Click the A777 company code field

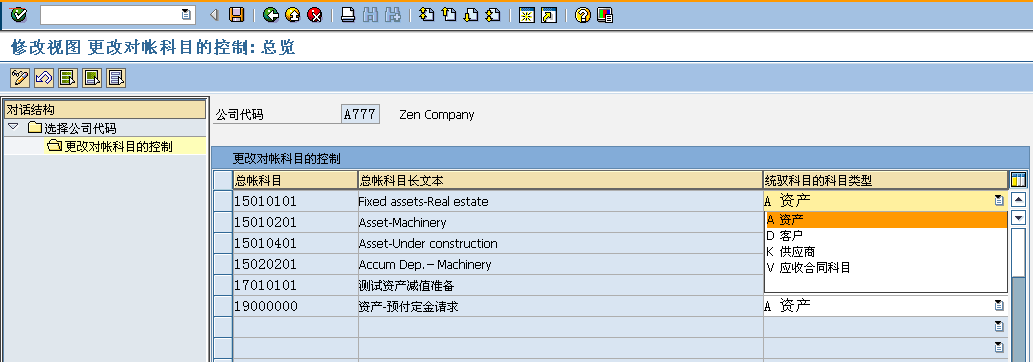[x=360, y=114]
